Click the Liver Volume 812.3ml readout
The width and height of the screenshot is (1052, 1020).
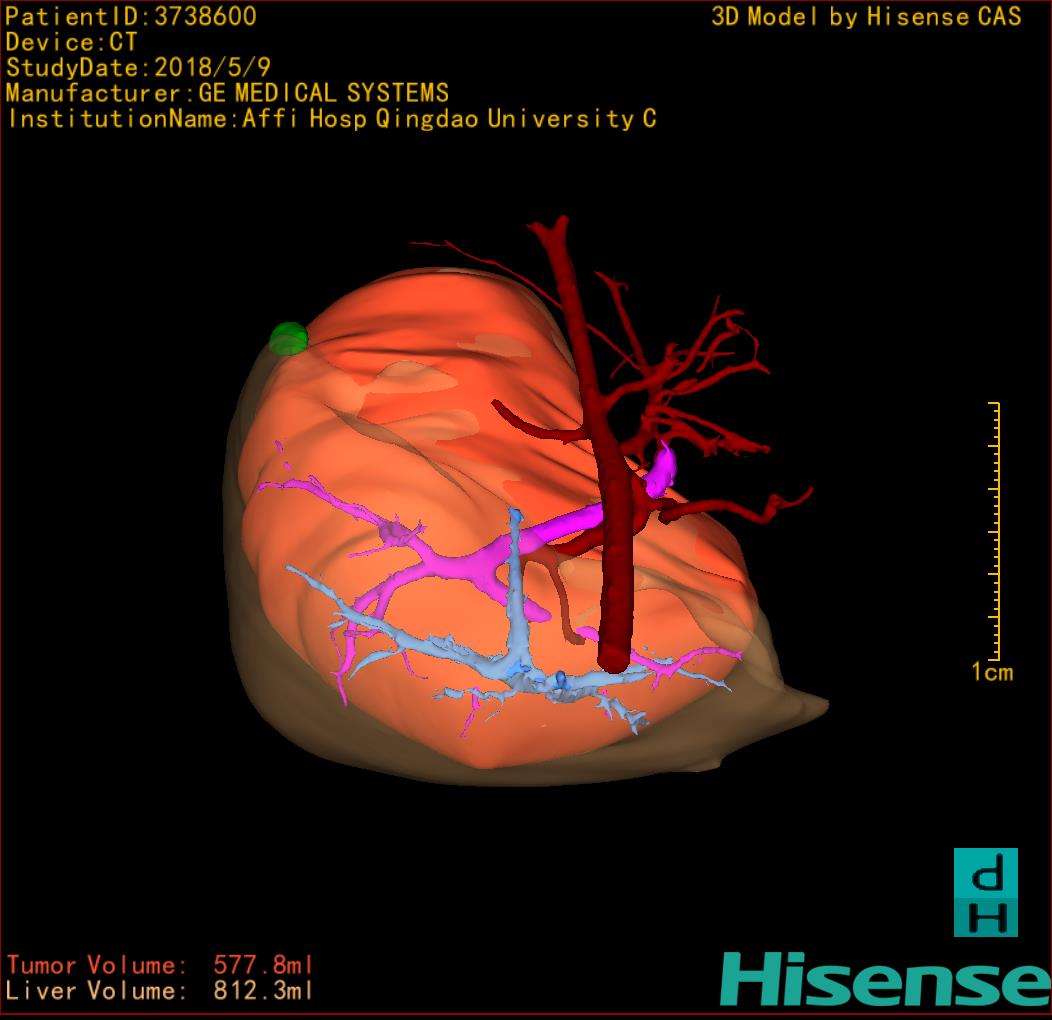[160, 990]
